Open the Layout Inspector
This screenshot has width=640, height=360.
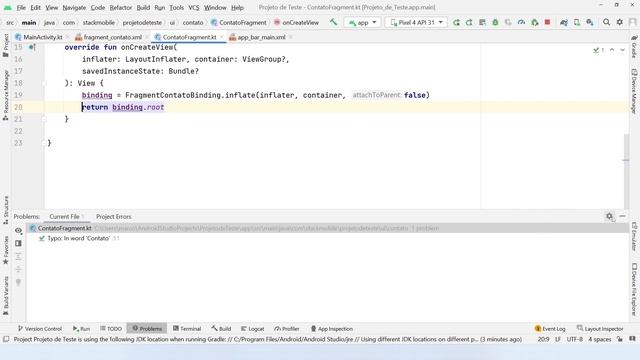tap(600, 329)
